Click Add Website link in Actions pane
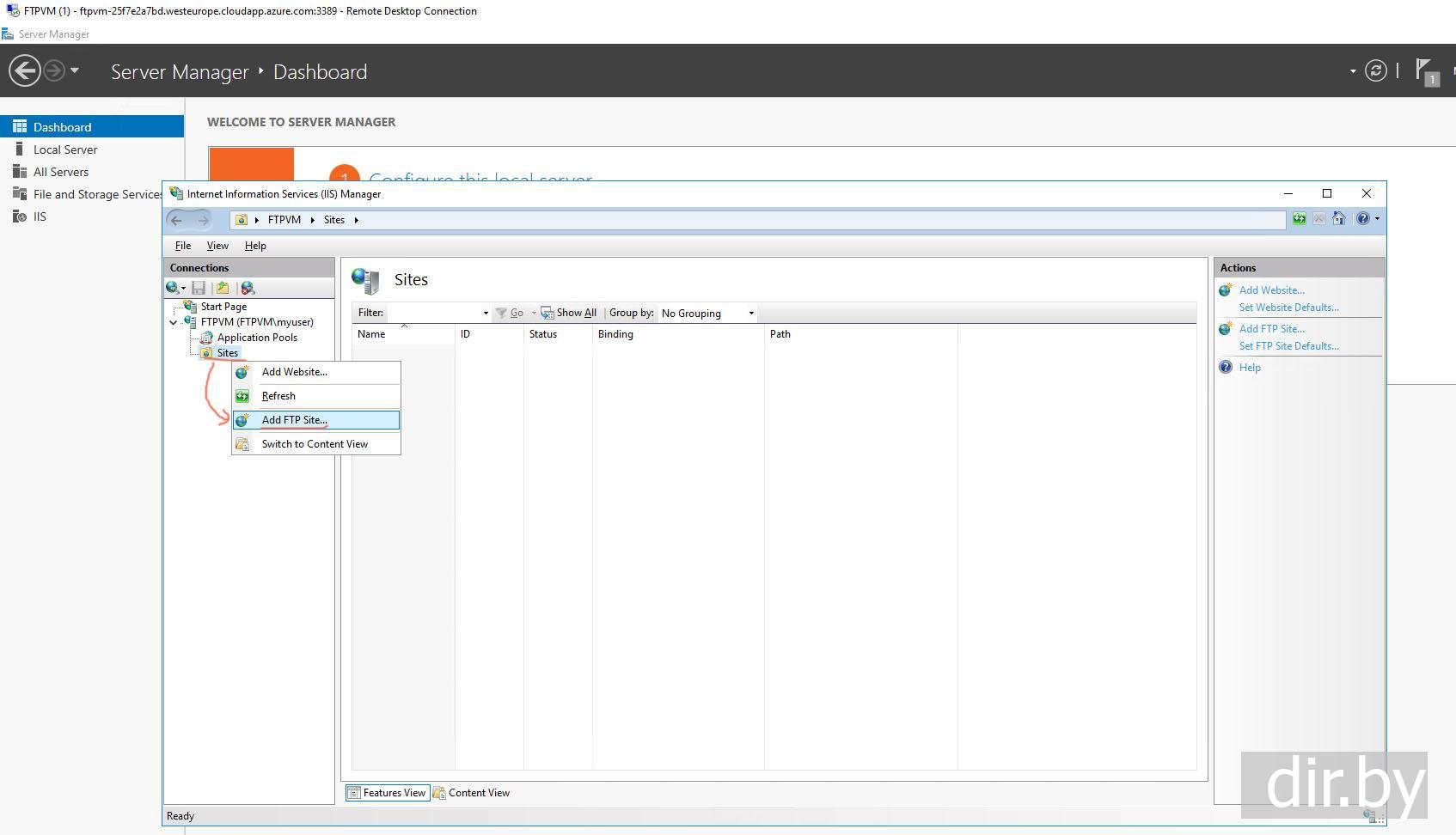The height and width of the screenshot is (835, 1456). (x=1271, y=290)
